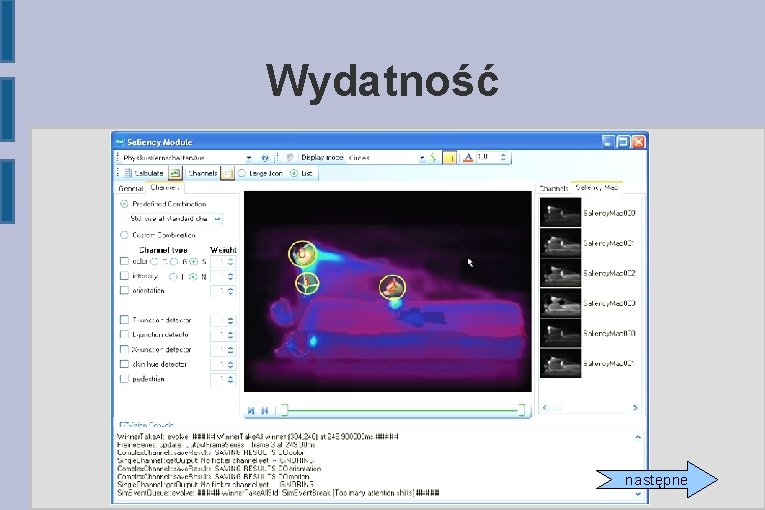This screenshot has height=510, width=765.
Task: Click the help question-mark icon in the toolbar
Action: pos(265,158)
